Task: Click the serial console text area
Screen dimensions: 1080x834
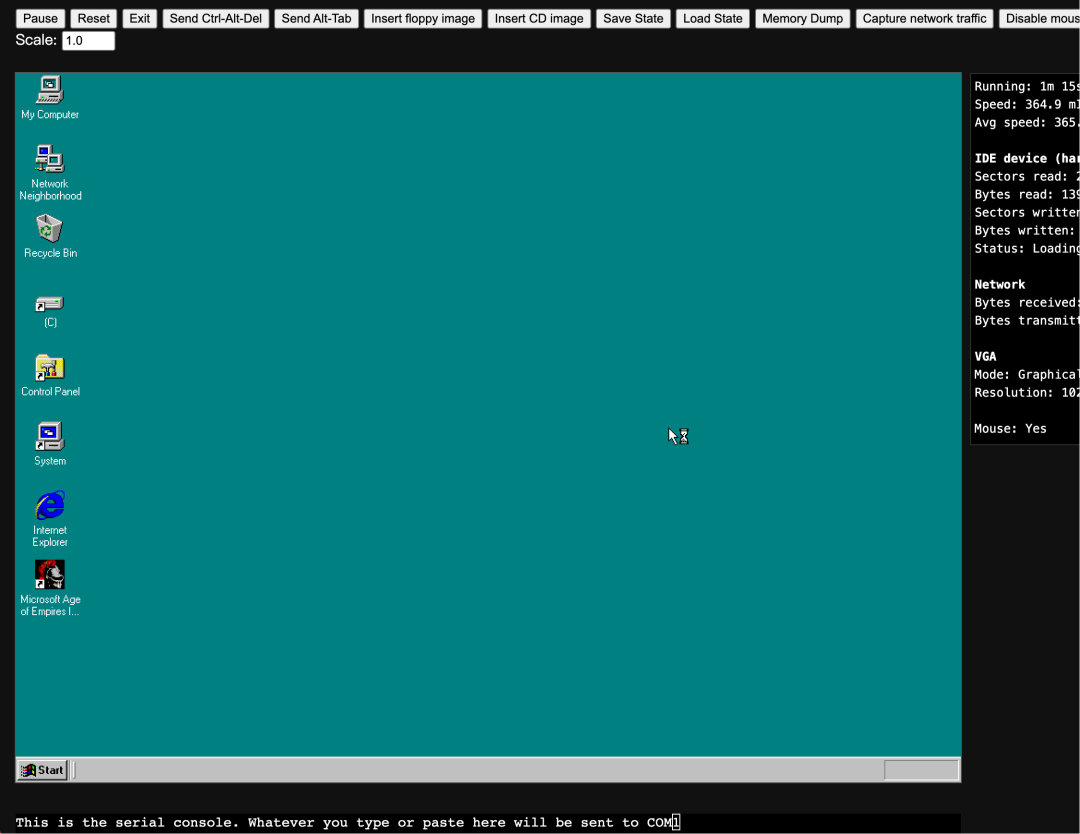Action: 488,823
